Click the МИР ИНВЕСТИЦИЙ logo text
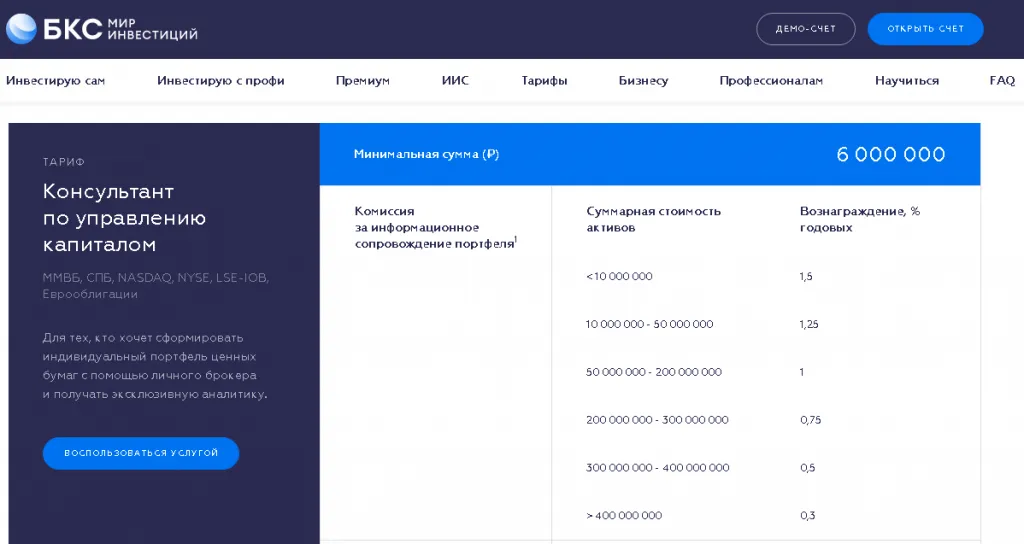Screen dimensions: 1024x544 coord(152,29)
